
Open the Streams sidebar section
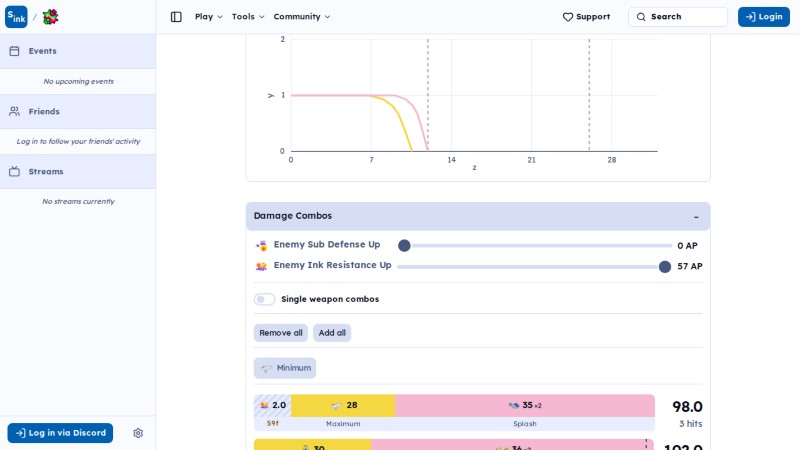click(x=78, y=171)
